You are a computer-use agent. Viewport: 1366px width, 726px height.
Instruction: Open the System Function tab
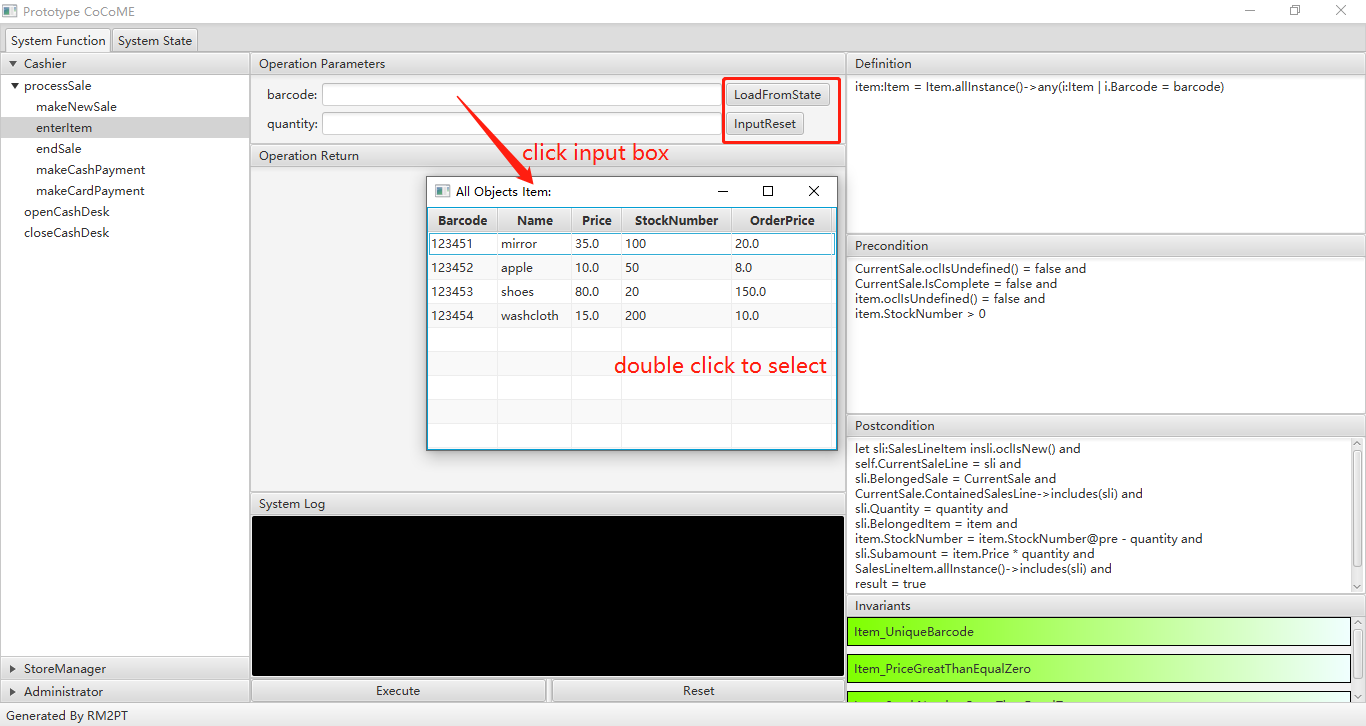point(58,40)
